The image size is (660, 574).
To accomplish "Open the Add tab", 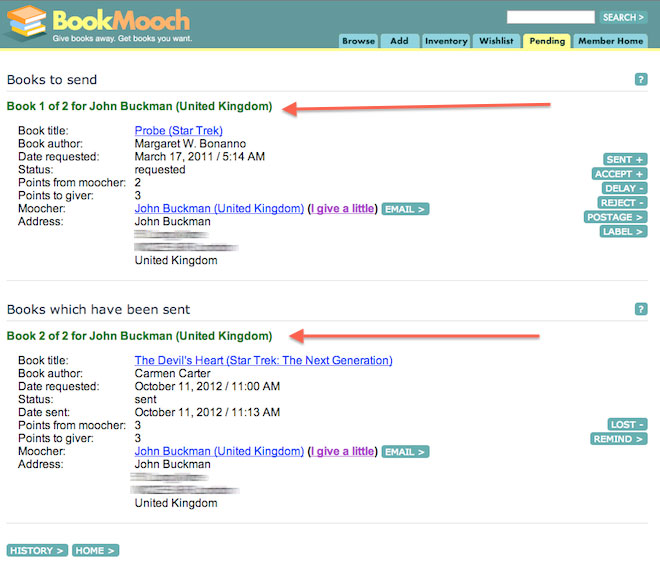I will pyautogui.click(x=399, y=41).
